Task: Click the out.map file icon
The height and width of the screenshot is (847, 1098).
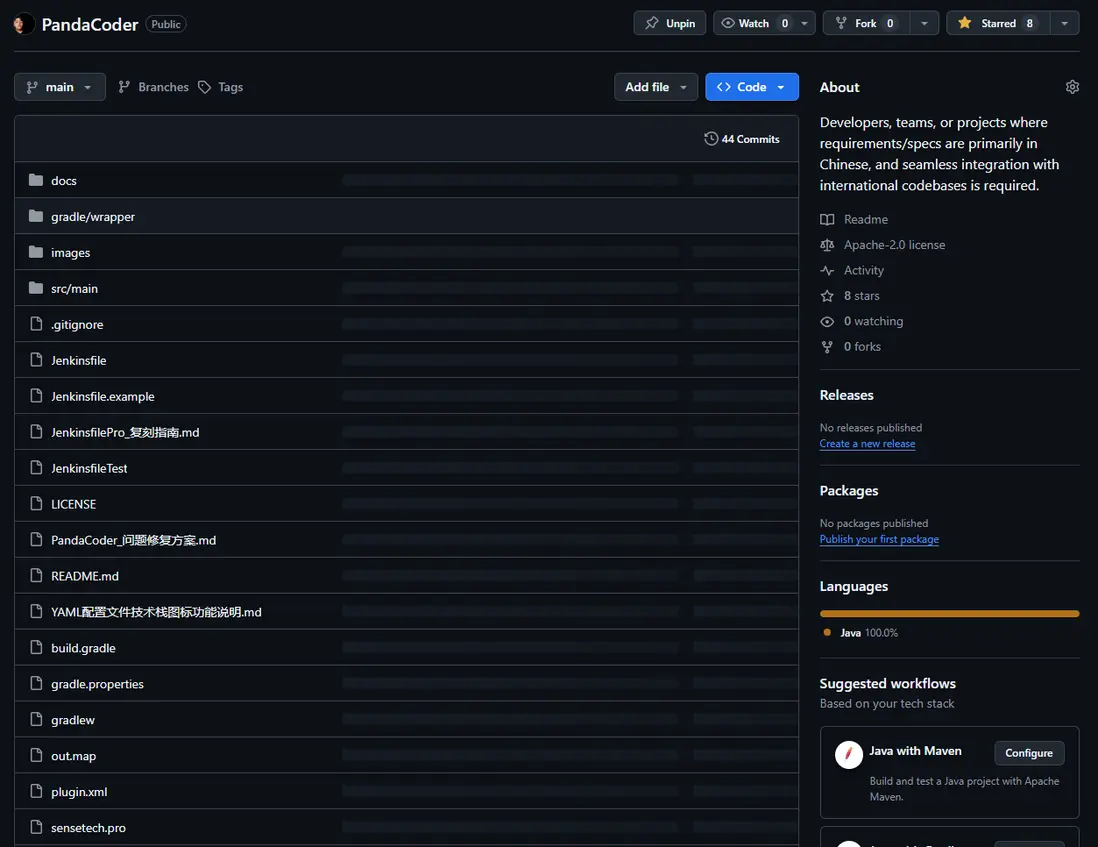Action: click(36, 755)
